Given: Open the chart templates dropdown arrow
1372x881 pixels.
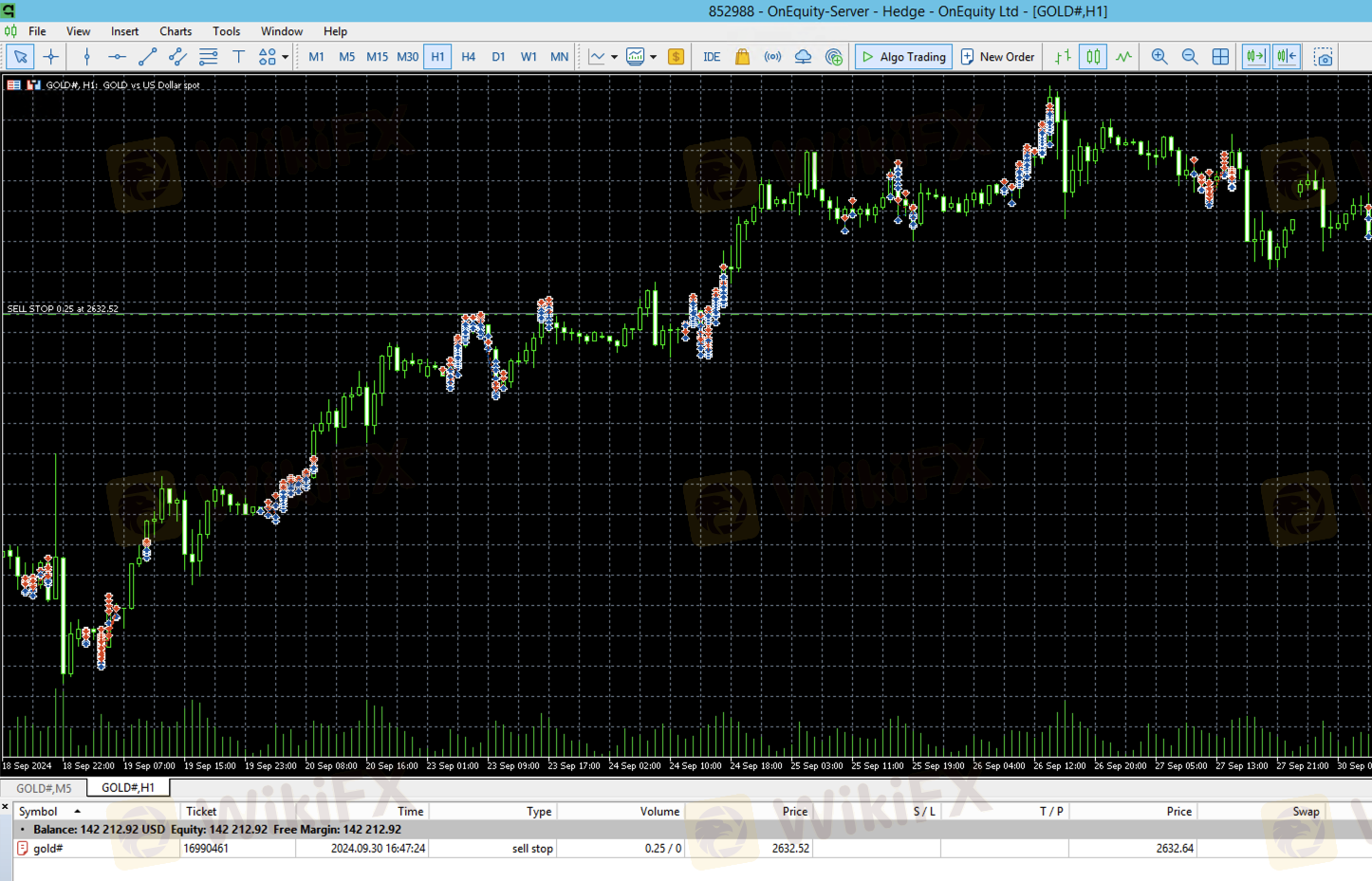Looking at the screenshot, I should pyautogui.click(x=654, y=57).
